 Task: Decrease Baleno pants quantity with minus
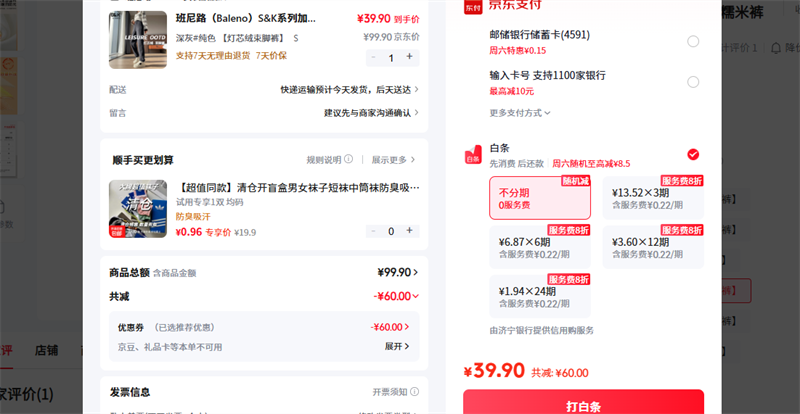point(373,57)
